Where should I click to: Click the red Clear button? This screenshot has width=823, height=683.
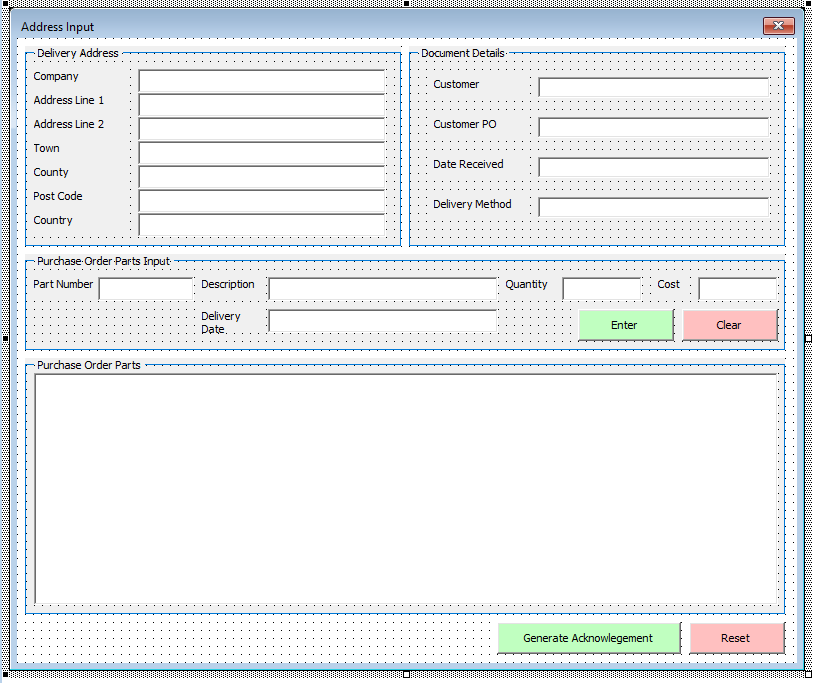pyautogui.click(x=729, y=325)
